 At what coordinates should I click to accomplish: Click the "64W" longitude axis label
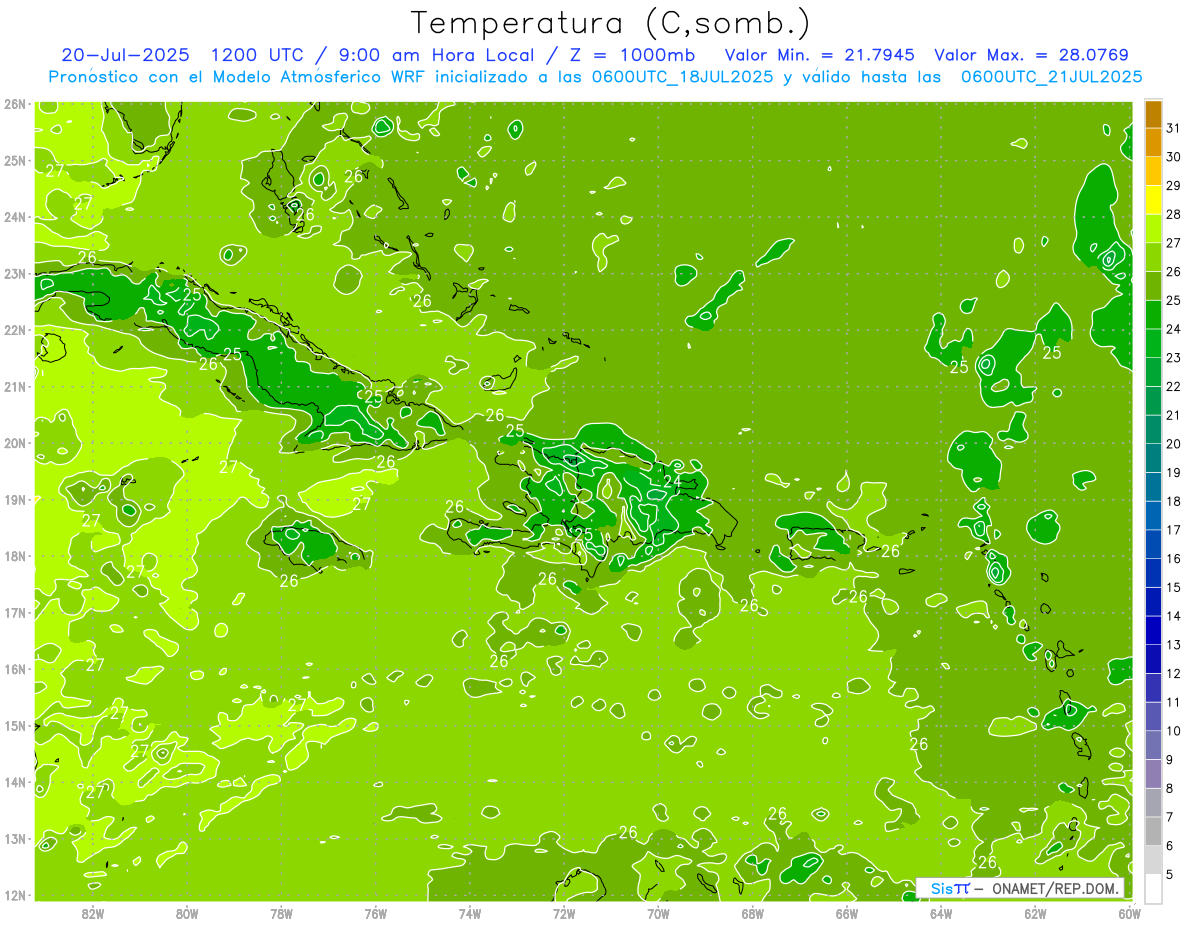tap(941, 913)
